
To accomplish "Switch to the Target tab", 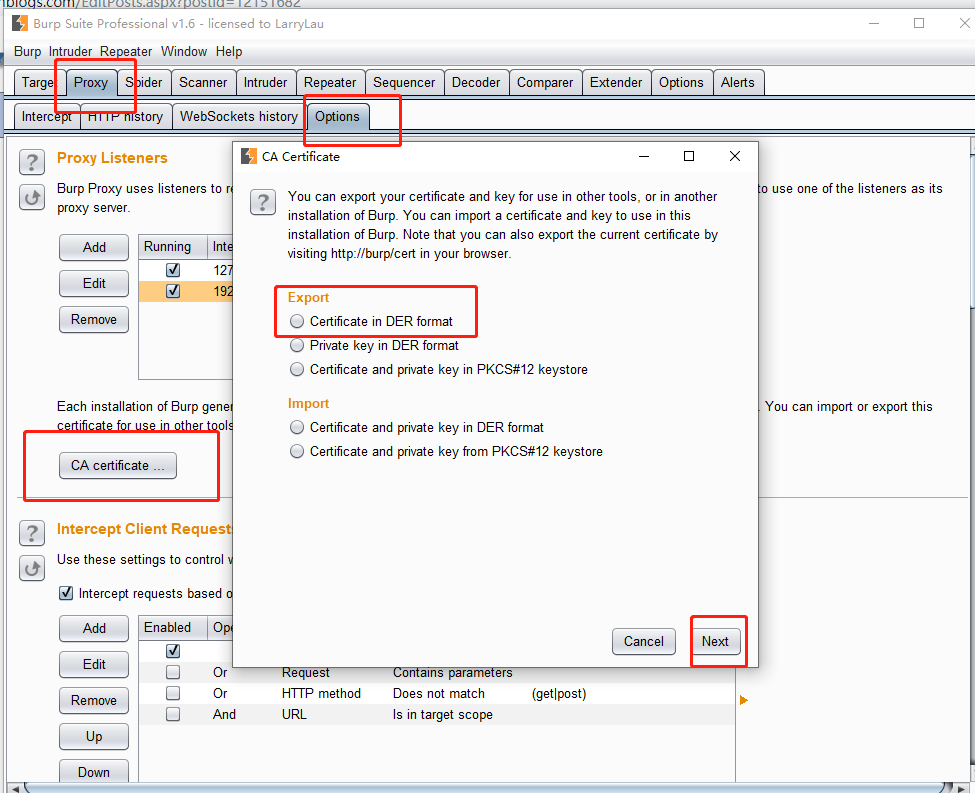I will click(39, 83).
